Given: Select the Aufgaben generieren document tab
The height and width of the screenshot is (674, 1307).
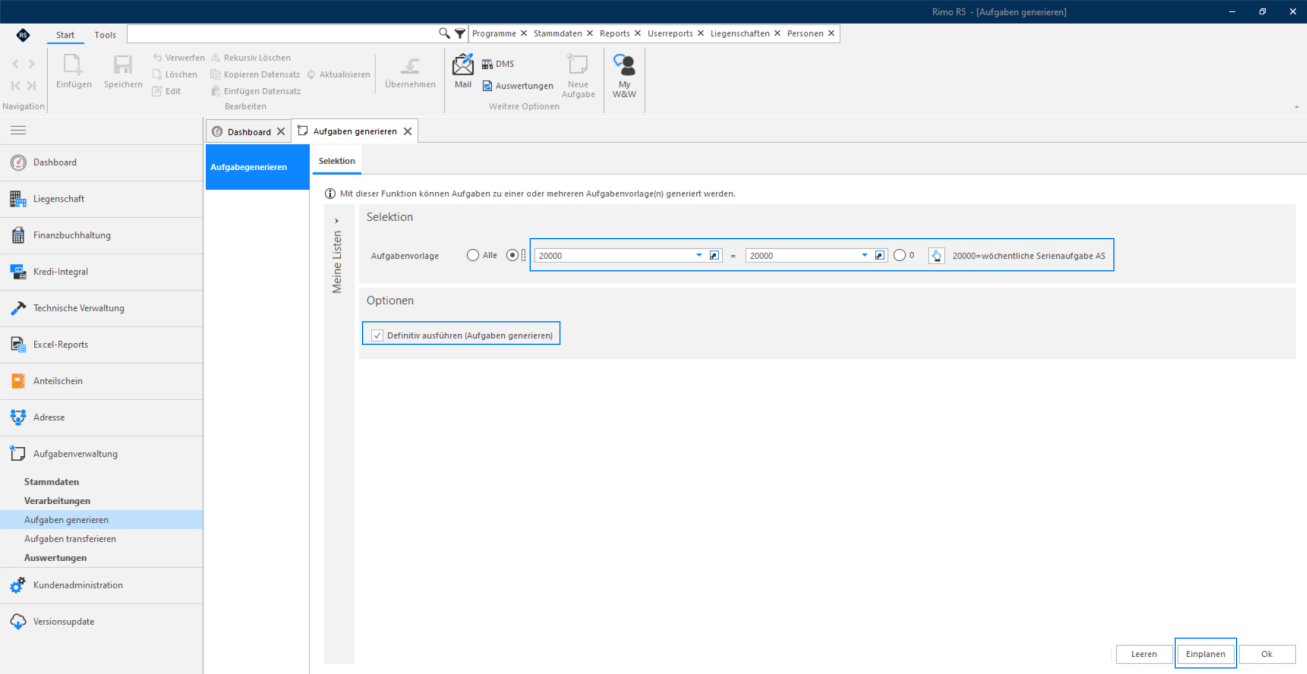Looking at the screenshot, I should (355, 132).
